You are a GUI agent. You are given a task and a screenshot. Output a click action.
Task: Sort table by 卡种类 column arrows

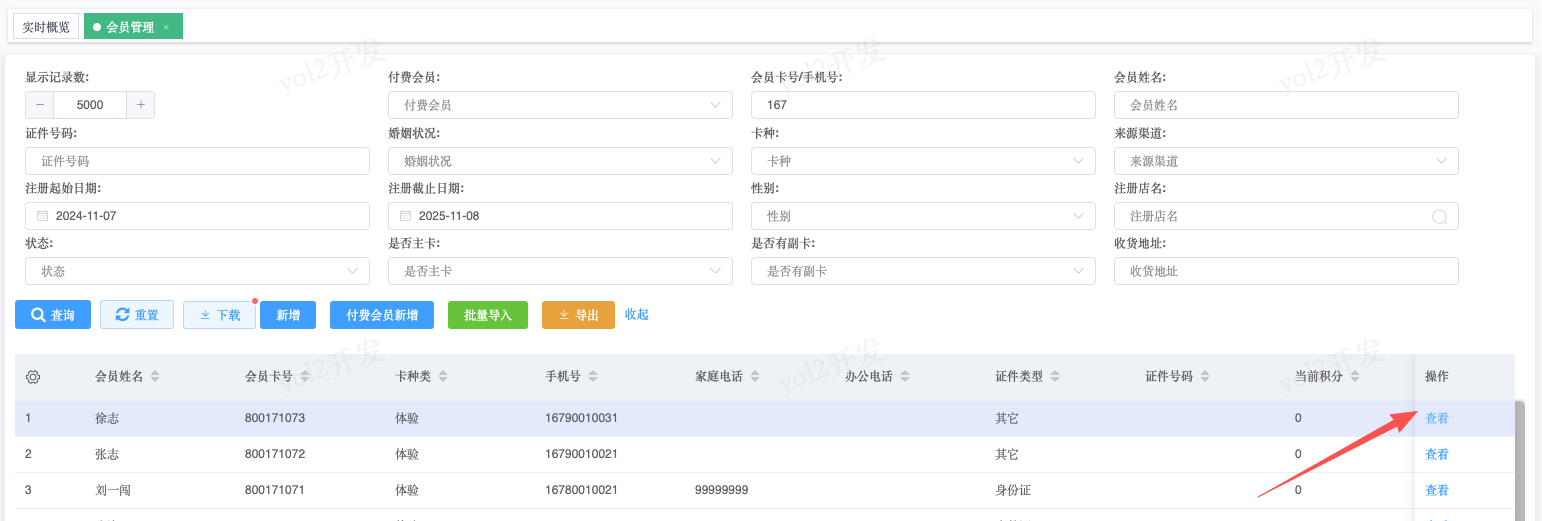(x=443, y=377)
